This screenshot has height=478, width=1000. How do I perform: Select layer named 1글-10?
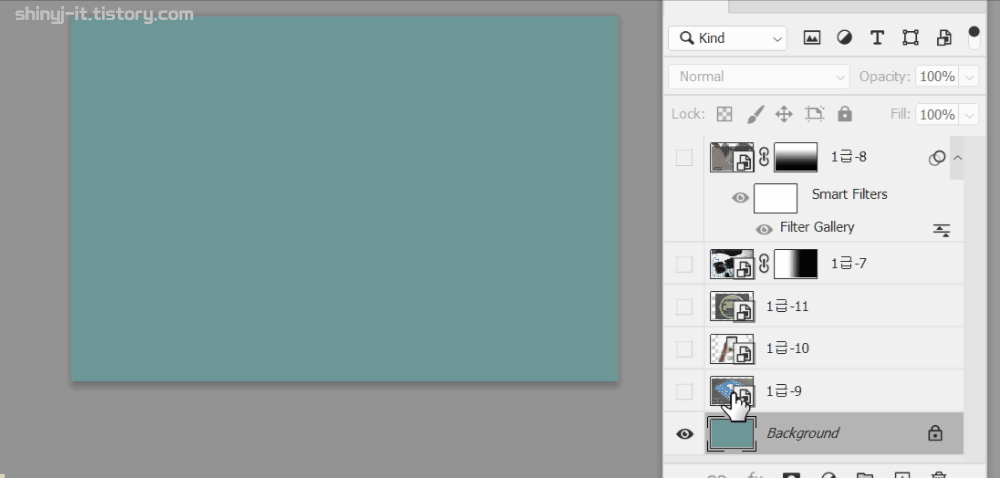click(x=788, y=349)
